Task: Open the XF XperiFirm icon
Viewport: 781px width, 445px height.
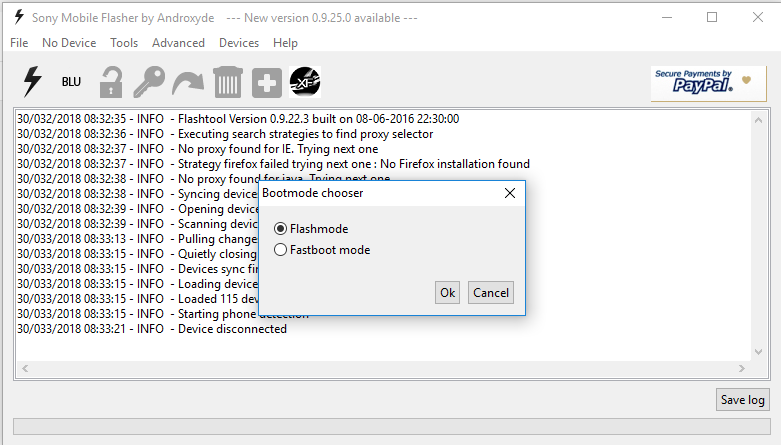Action: [x=305, y=82]
